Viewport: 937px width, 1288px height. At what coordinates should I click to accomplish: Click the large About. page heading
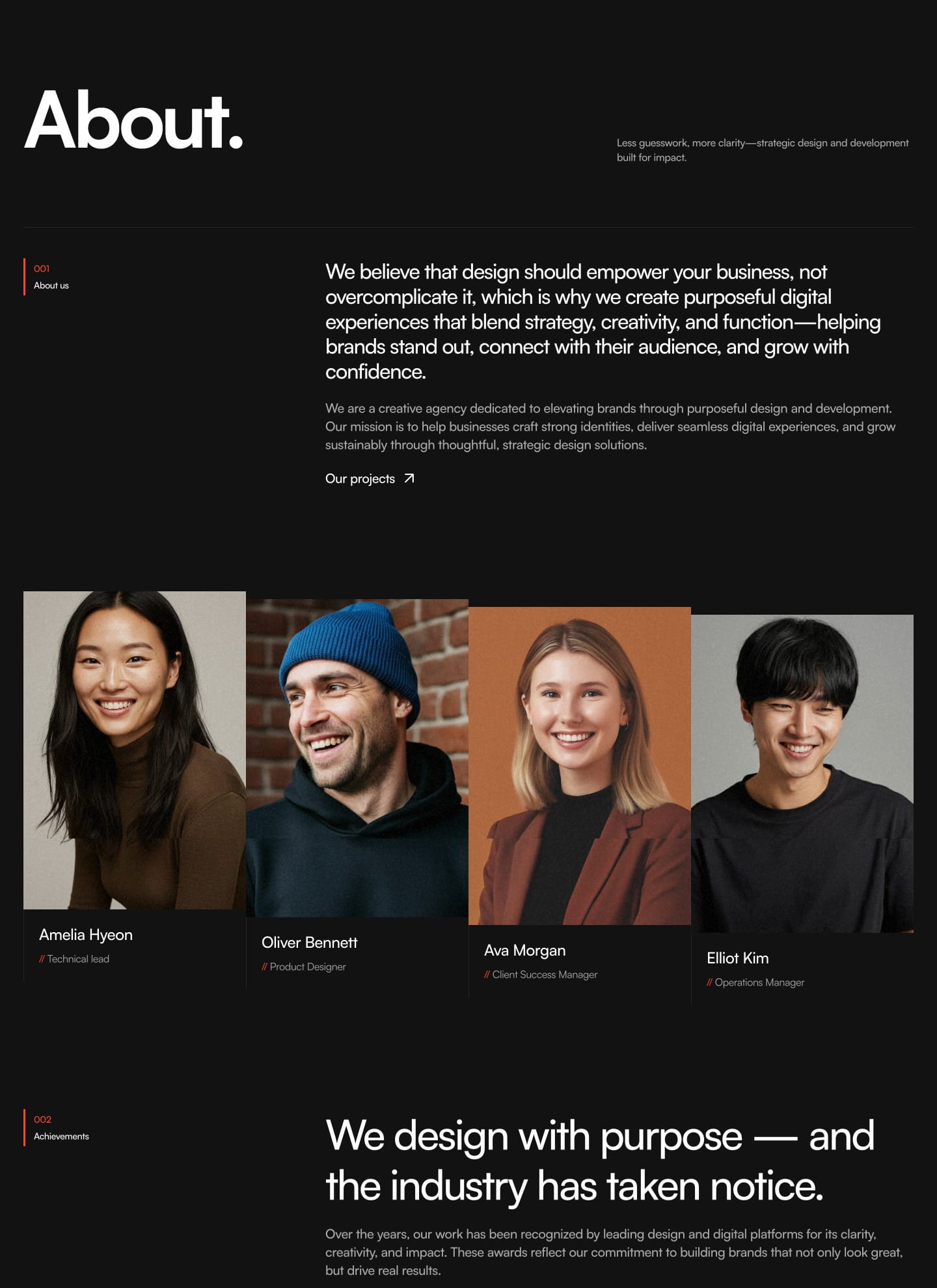pyautogui.click(x=134, y=120)
